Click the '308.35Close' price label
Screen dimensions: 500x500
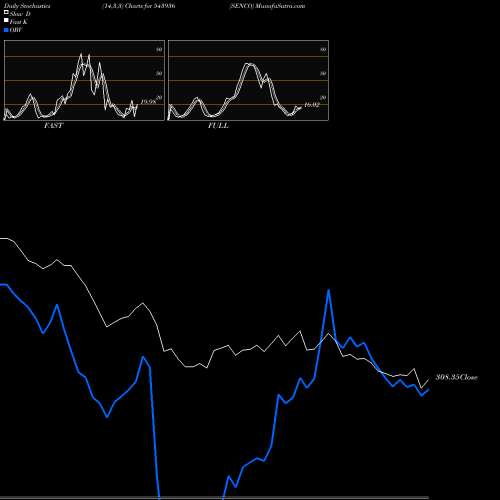[x=457, y=377]
